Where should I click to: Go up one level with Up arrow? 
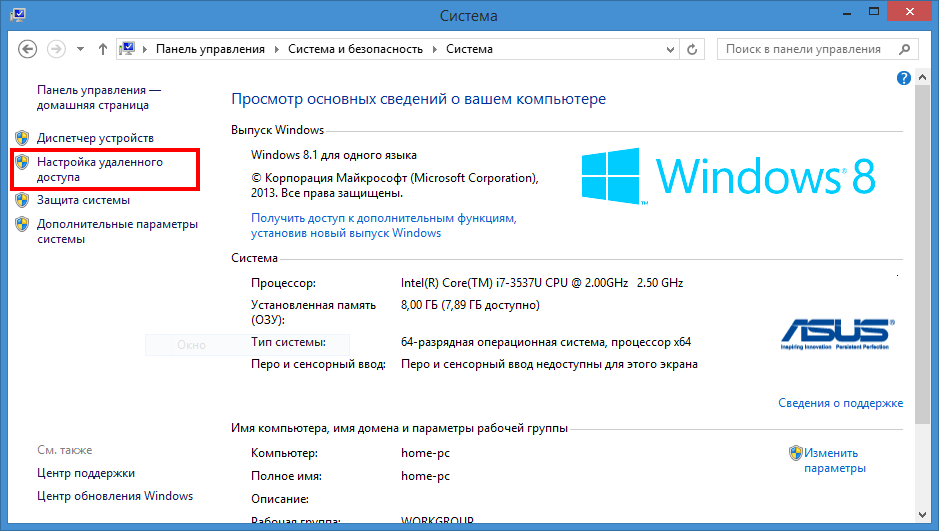pyautogui.click(x=103, y=49)
